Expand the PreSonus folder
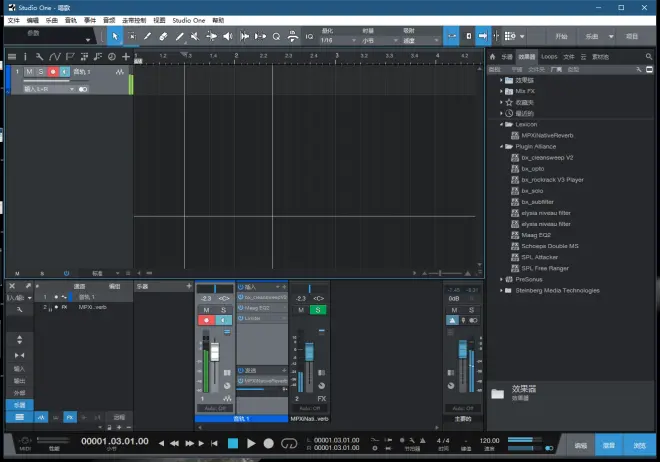 pyautogui.click(x=501, y=279)
